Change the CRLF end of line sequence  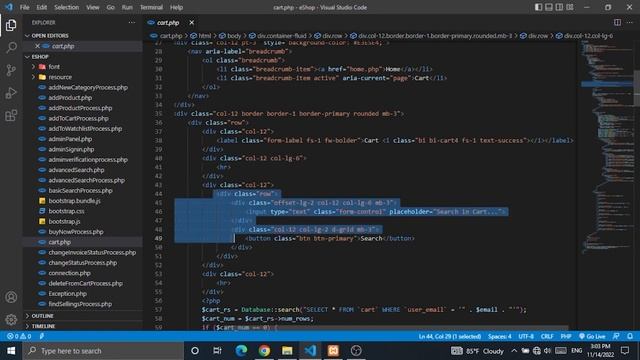click(x=547, y=336)
